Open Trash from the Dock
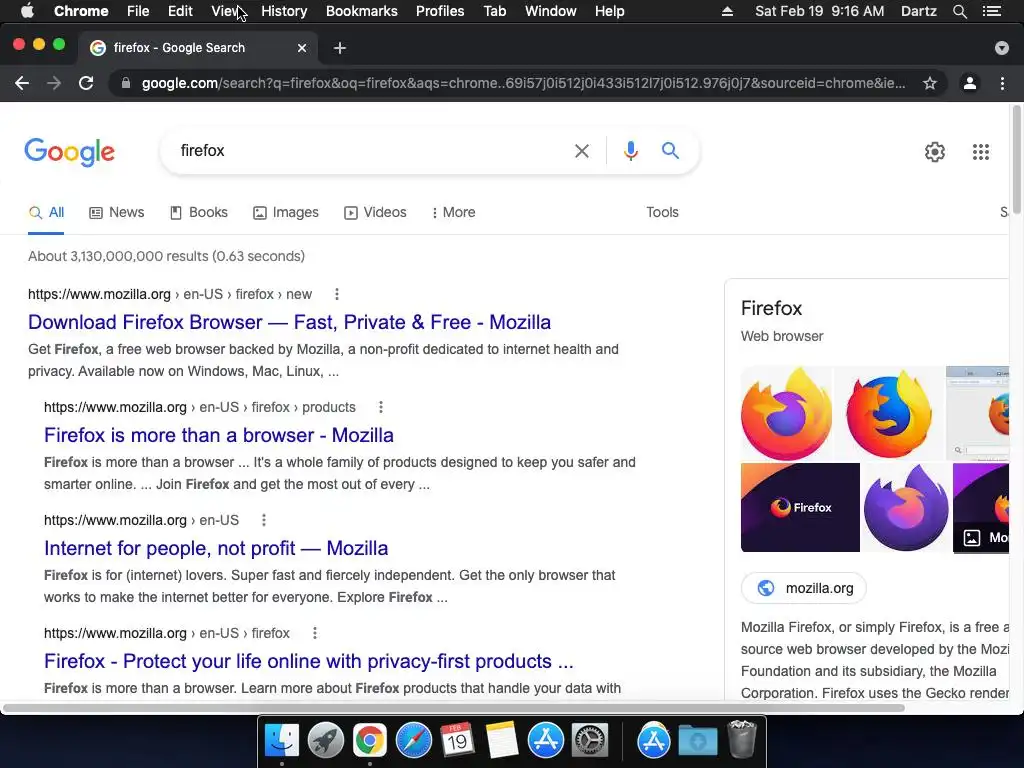This screenshot has width=1024, height=768. 741,739
